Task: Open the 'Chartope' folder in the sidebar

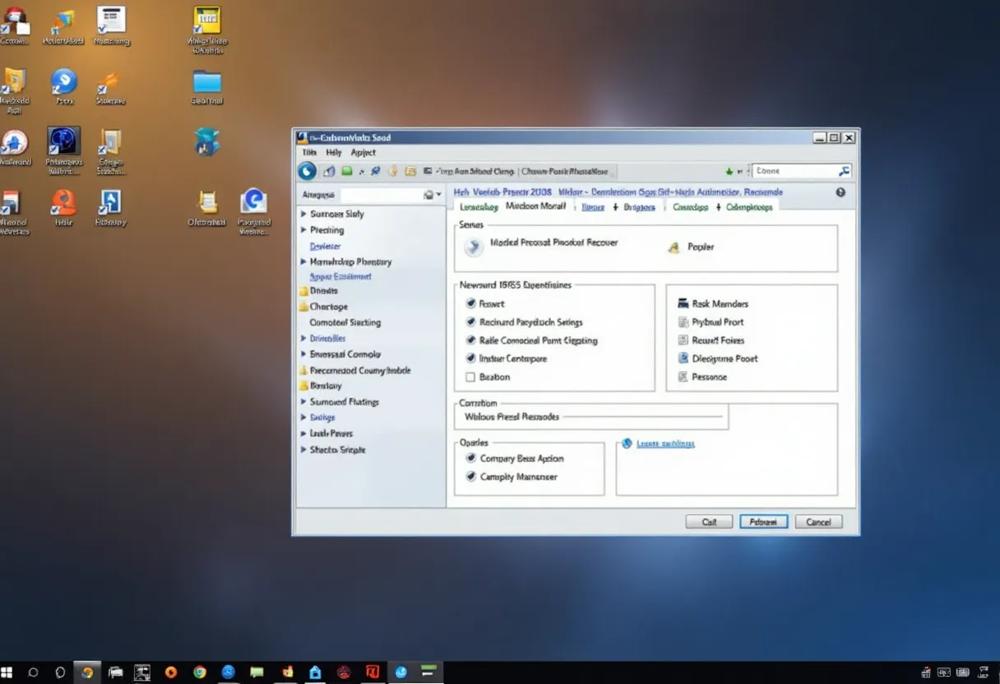Action: 328,307
